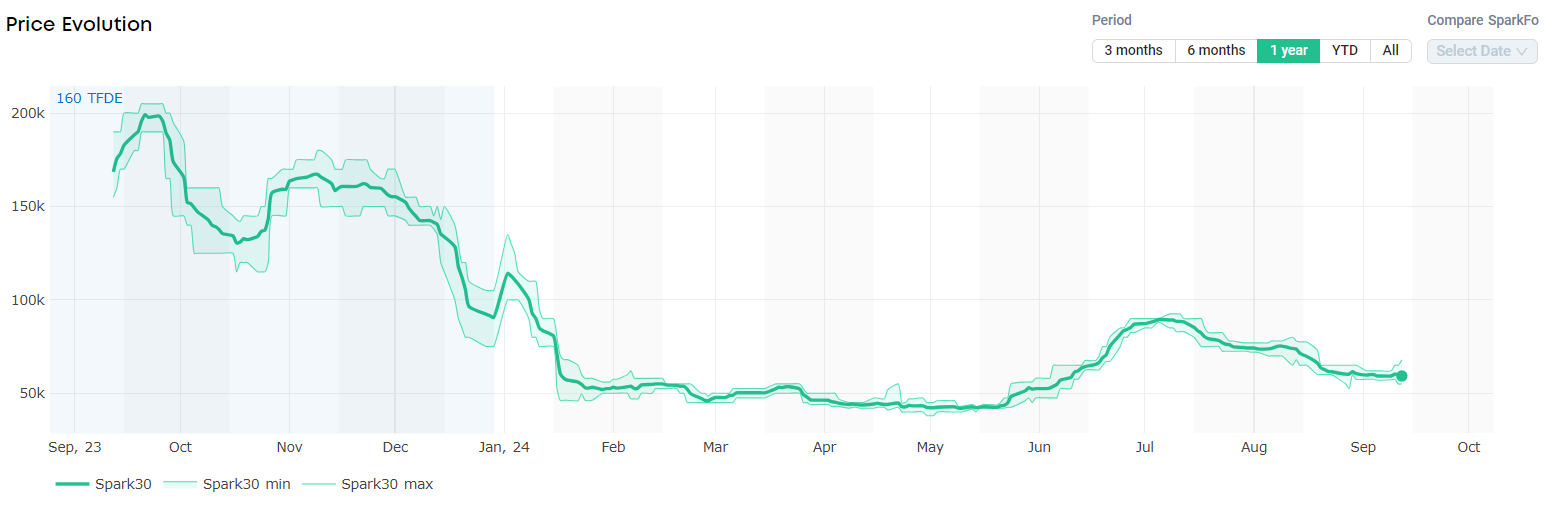
Task: Choose the 1 year period option
Action: click(1288, 51)
